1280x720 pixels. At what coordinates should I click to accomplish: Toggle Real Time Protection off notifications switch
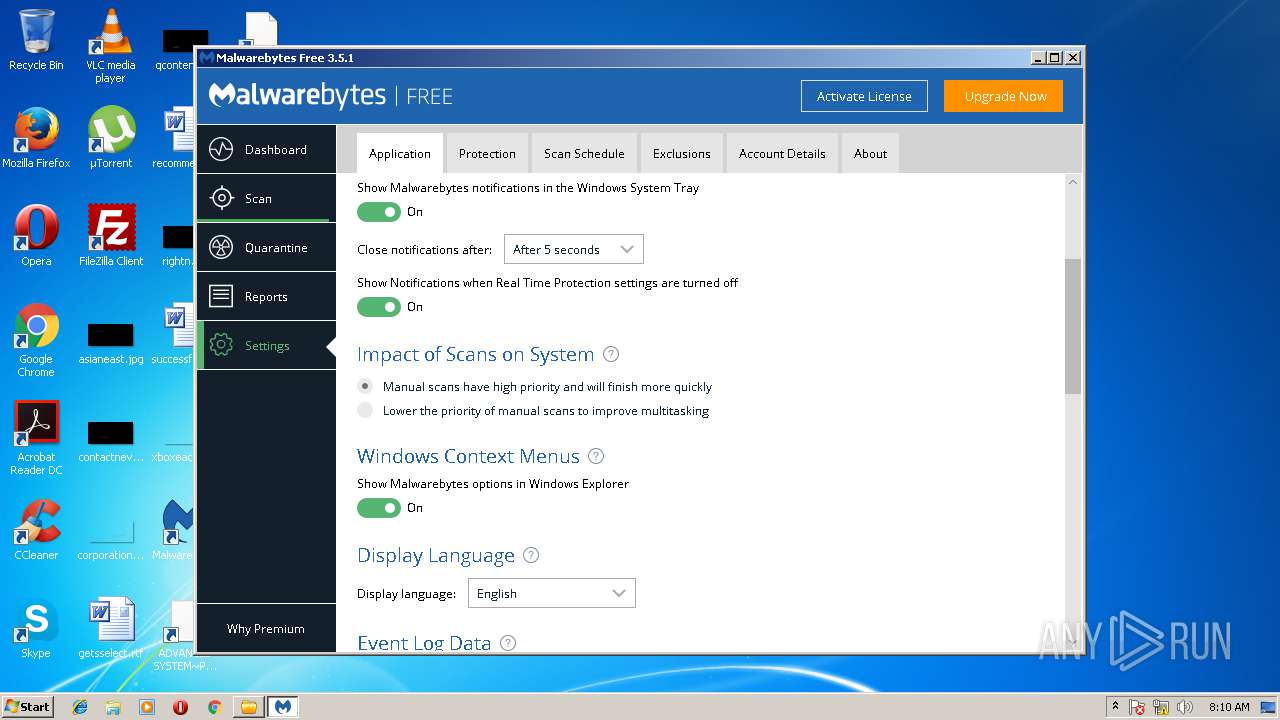[379, 307]
